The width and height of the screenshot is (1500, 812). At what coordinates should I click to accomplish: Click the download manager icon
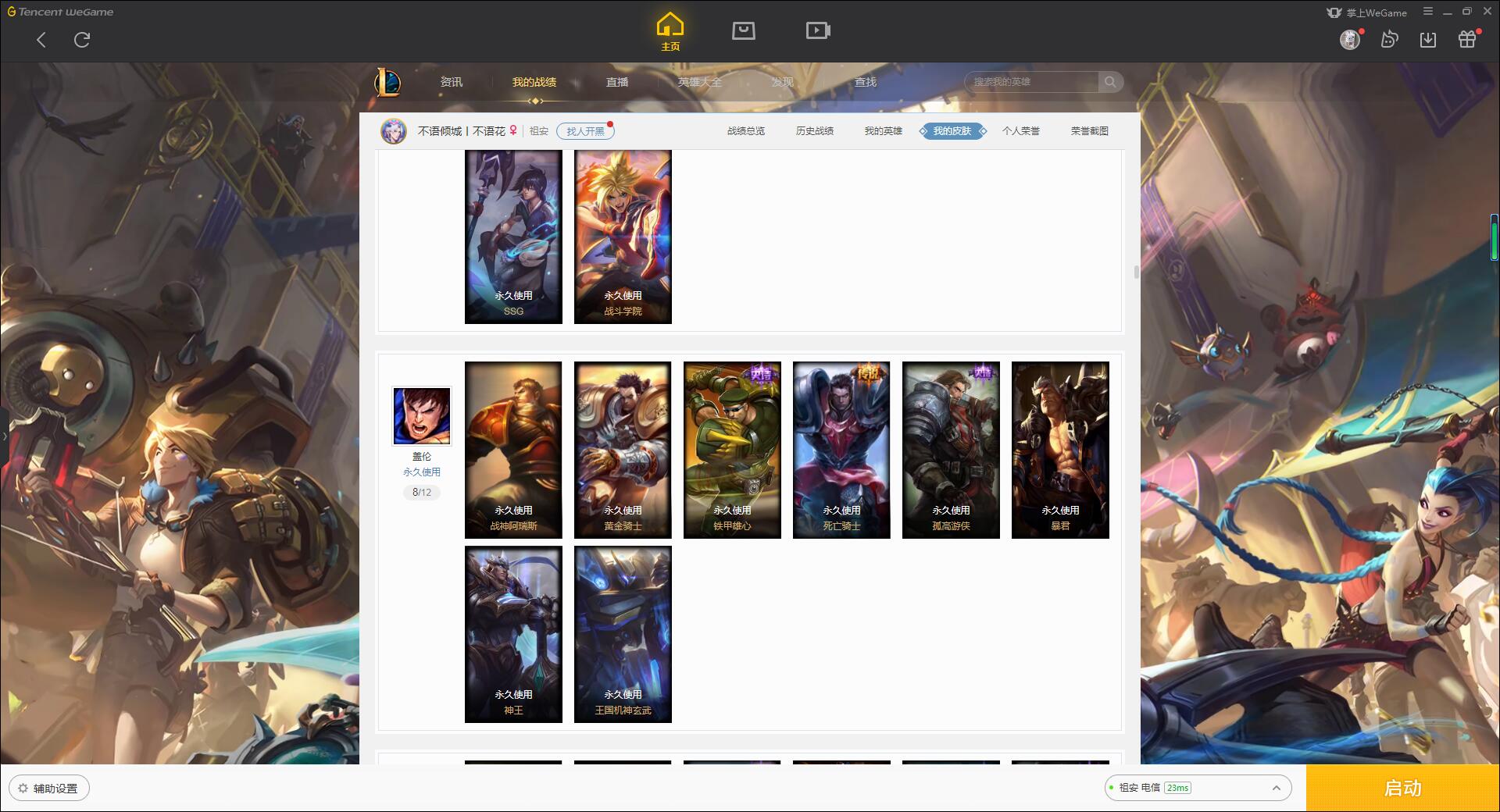tap(1428, 39)
